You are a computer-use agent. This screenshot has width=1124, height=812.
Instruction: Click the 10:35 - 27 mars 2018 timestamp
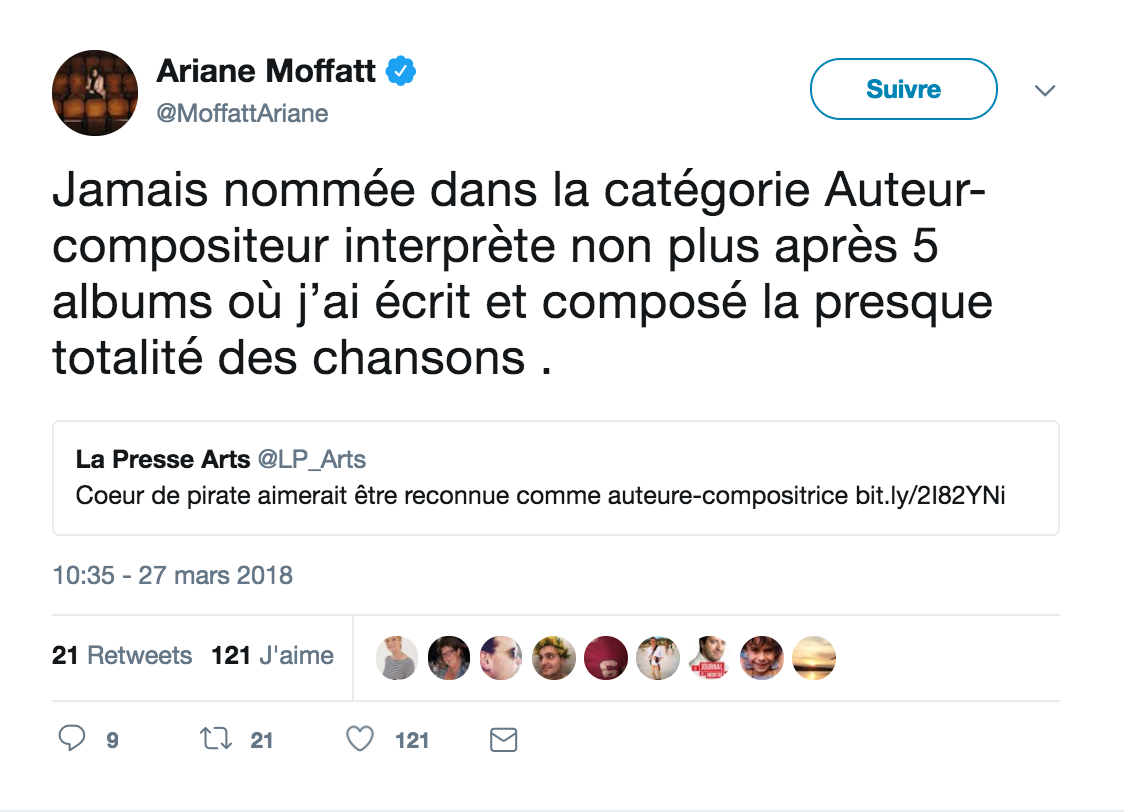(173, 575)
